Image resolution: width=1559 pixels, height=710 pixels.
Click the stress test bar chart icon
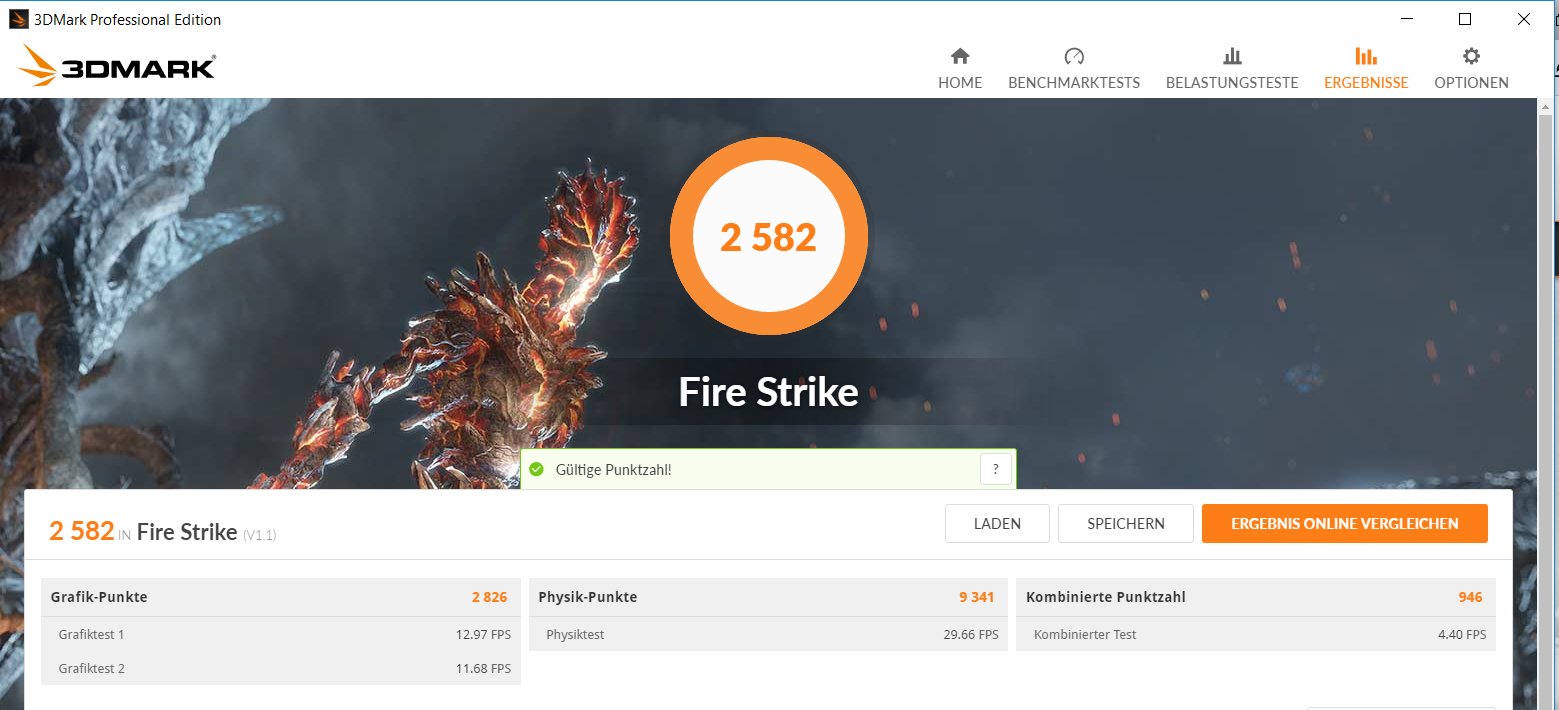pyautogui.click(x=1232, y=56)
